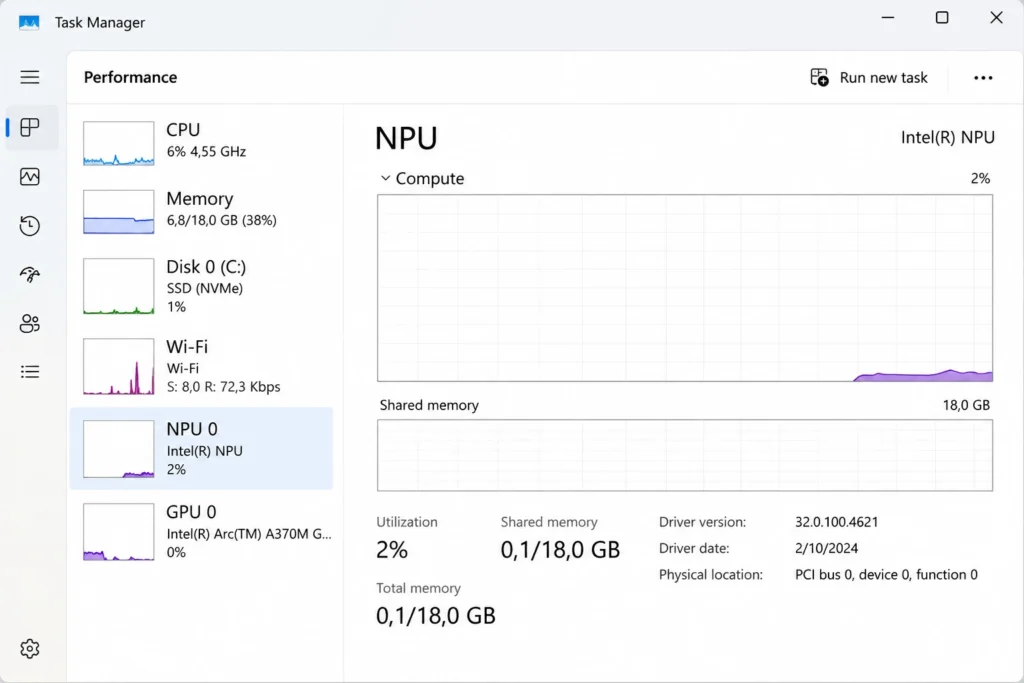Select the Memory performance item
Viewport: 1024px width, 683px height.
[x=201, y=212]
